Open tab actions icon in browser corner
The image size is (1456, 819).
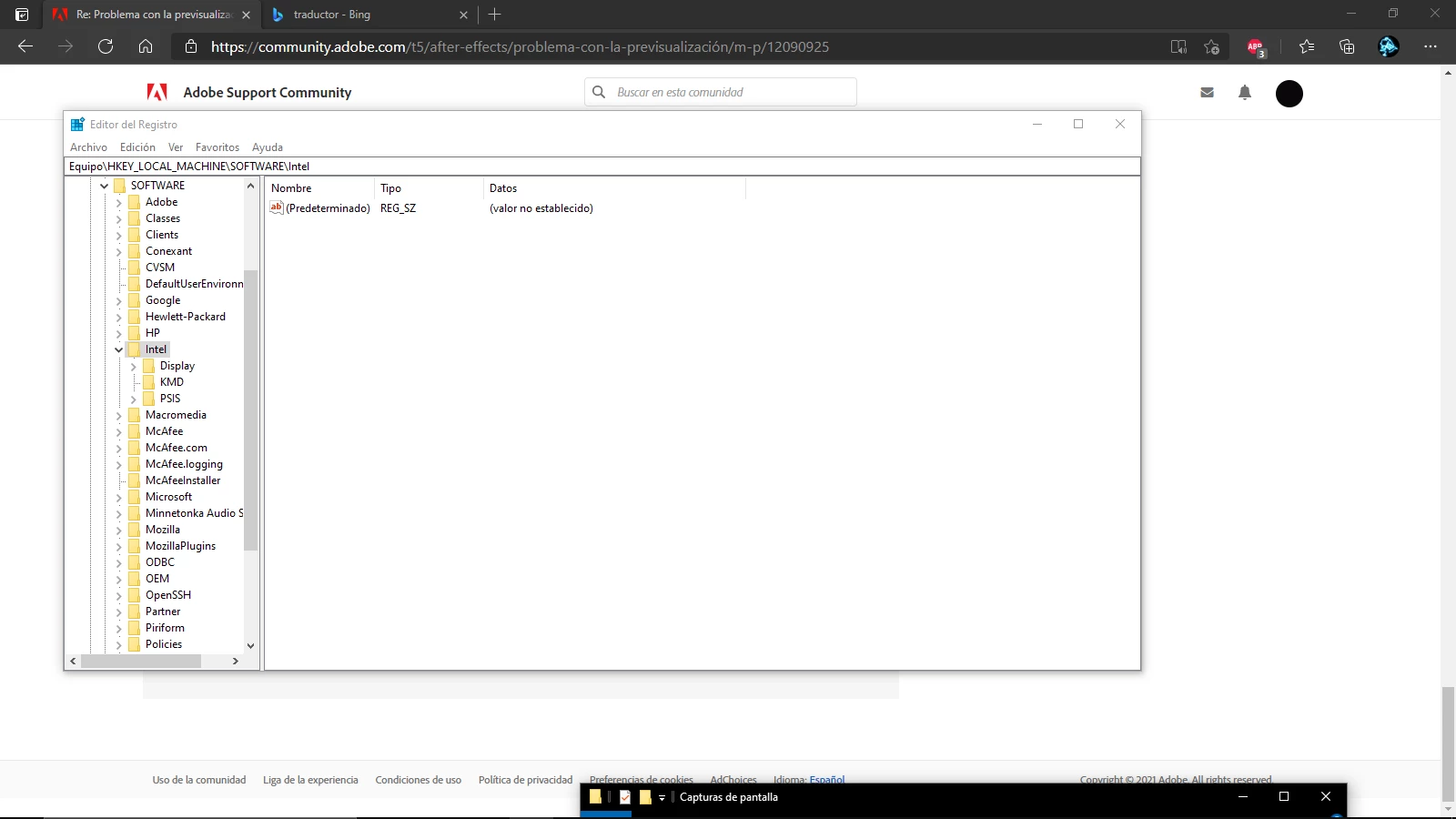[22, 15]
